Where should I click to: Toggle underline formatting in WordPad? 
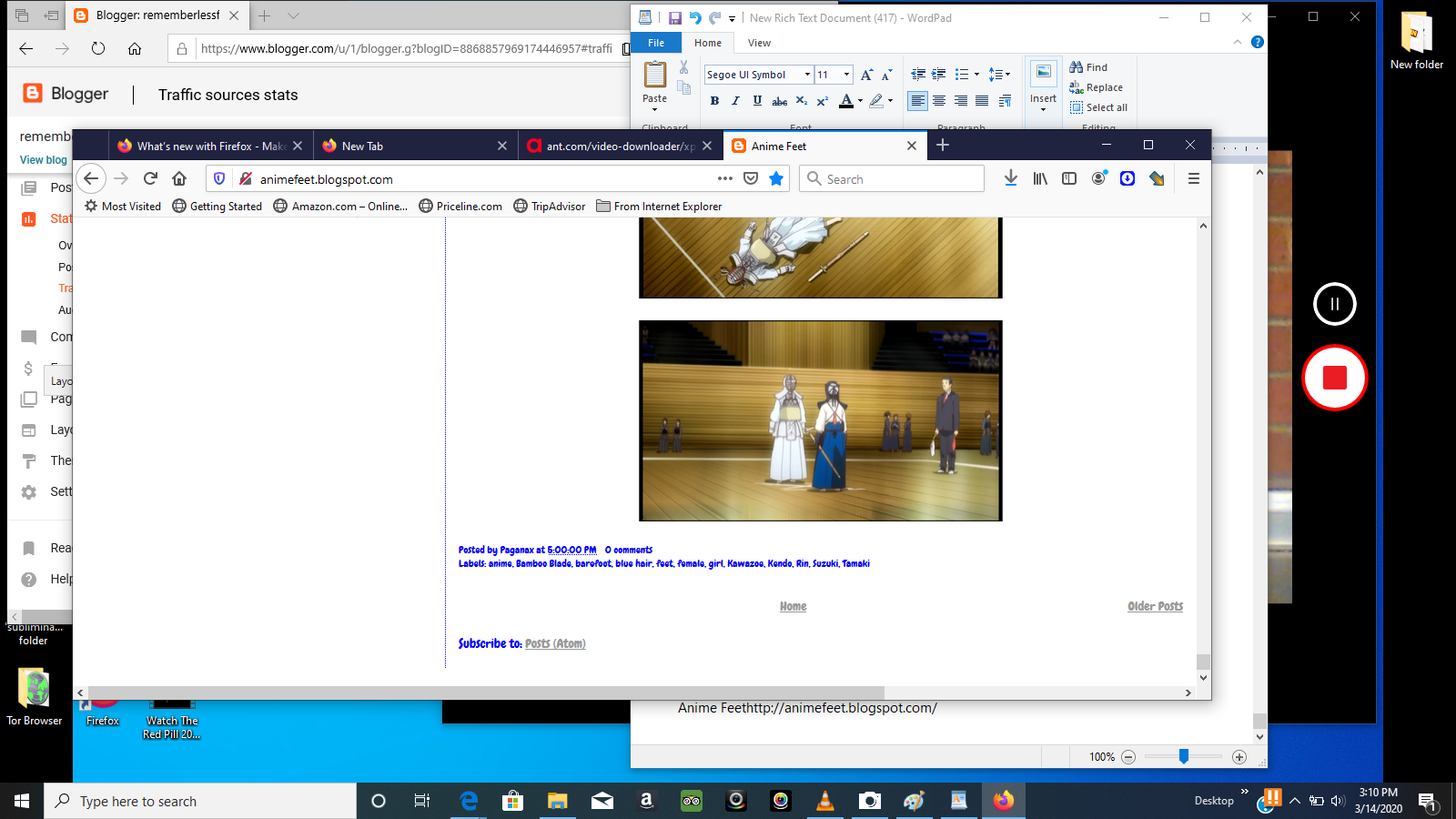[757, 101]
